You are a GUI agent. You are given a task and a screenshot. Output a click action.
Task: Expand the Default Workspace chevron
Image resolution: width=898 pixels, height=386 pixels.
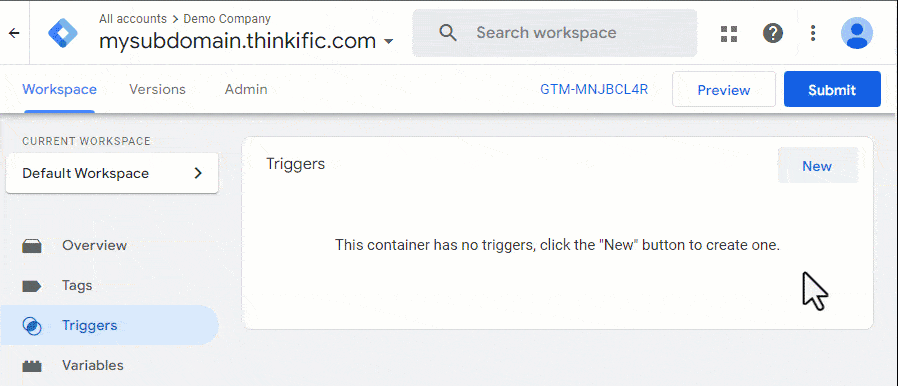[198, 174]
